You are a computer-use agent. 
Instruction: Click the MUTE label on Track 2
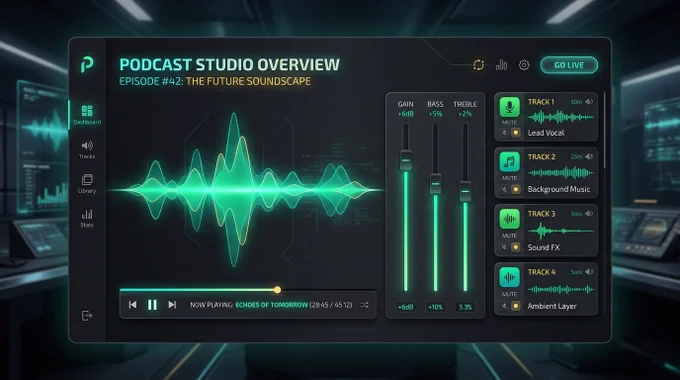click(x=510, y=178)
